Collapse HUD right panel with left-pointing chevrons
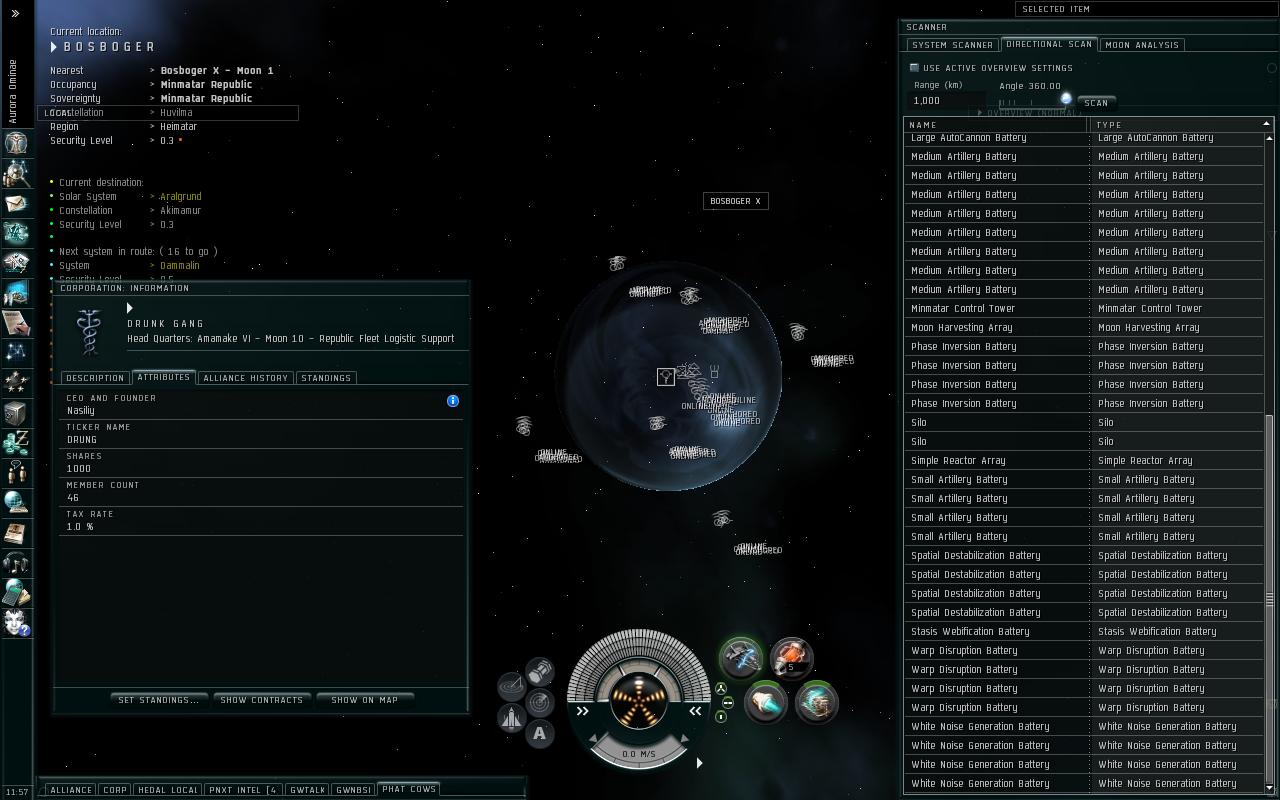 click(695, 711)
